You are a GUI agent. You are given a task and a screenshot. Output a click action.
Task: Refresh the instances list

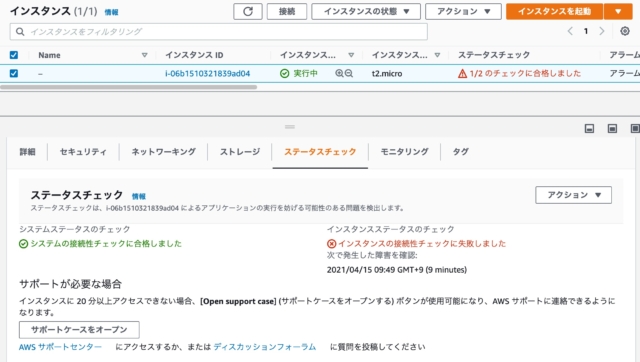248,11
